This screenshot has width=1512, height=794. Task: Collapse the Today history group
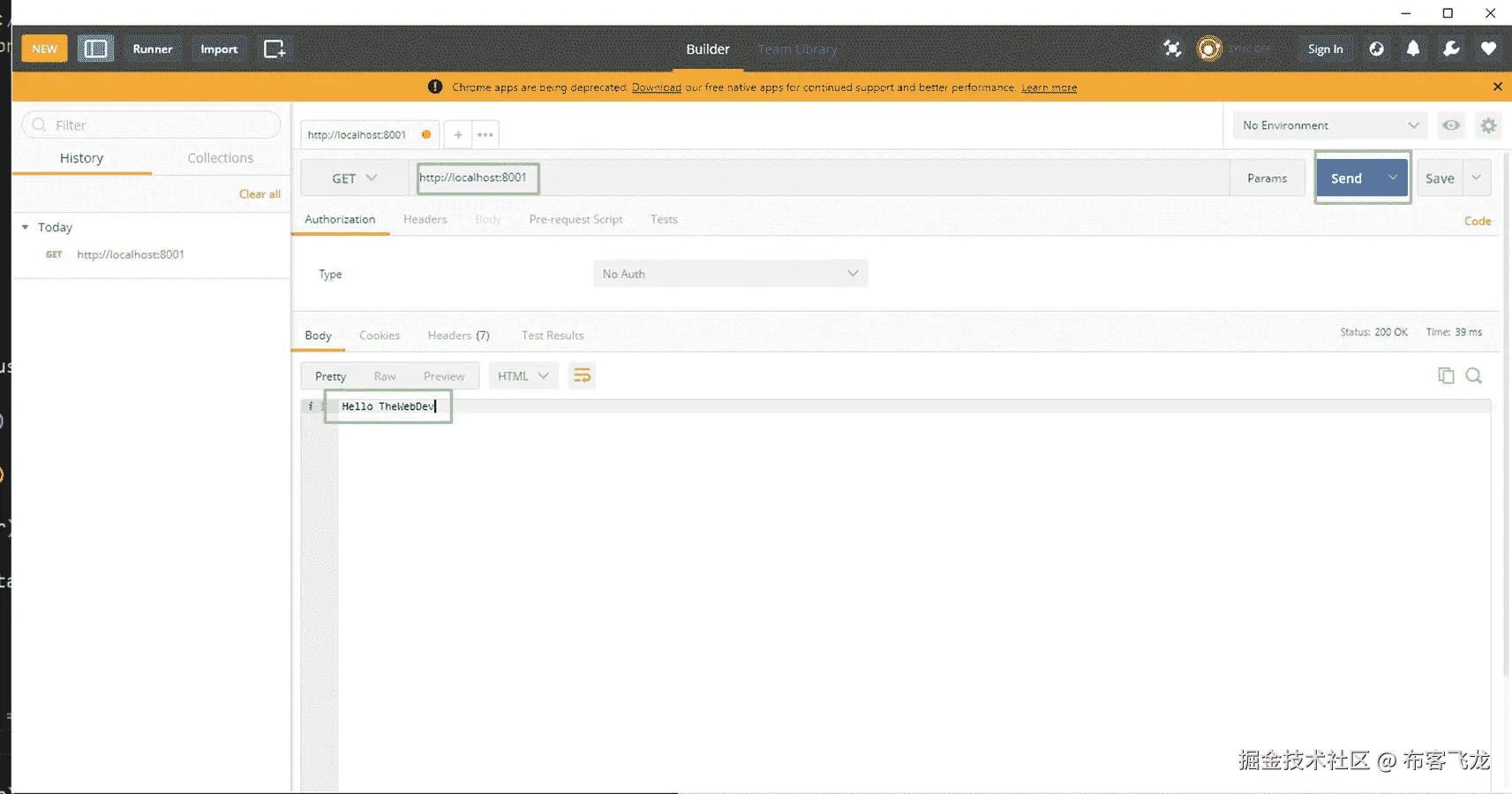[x=25, y=227]
